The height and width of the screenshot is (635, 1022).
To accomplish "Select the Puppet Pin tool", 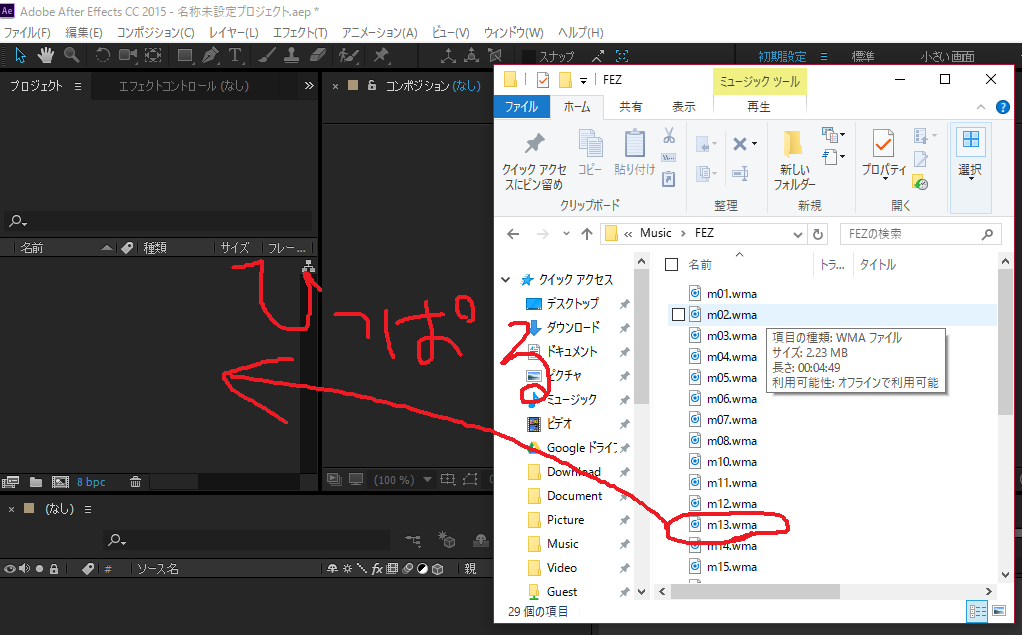I will [x=381, y=55].
